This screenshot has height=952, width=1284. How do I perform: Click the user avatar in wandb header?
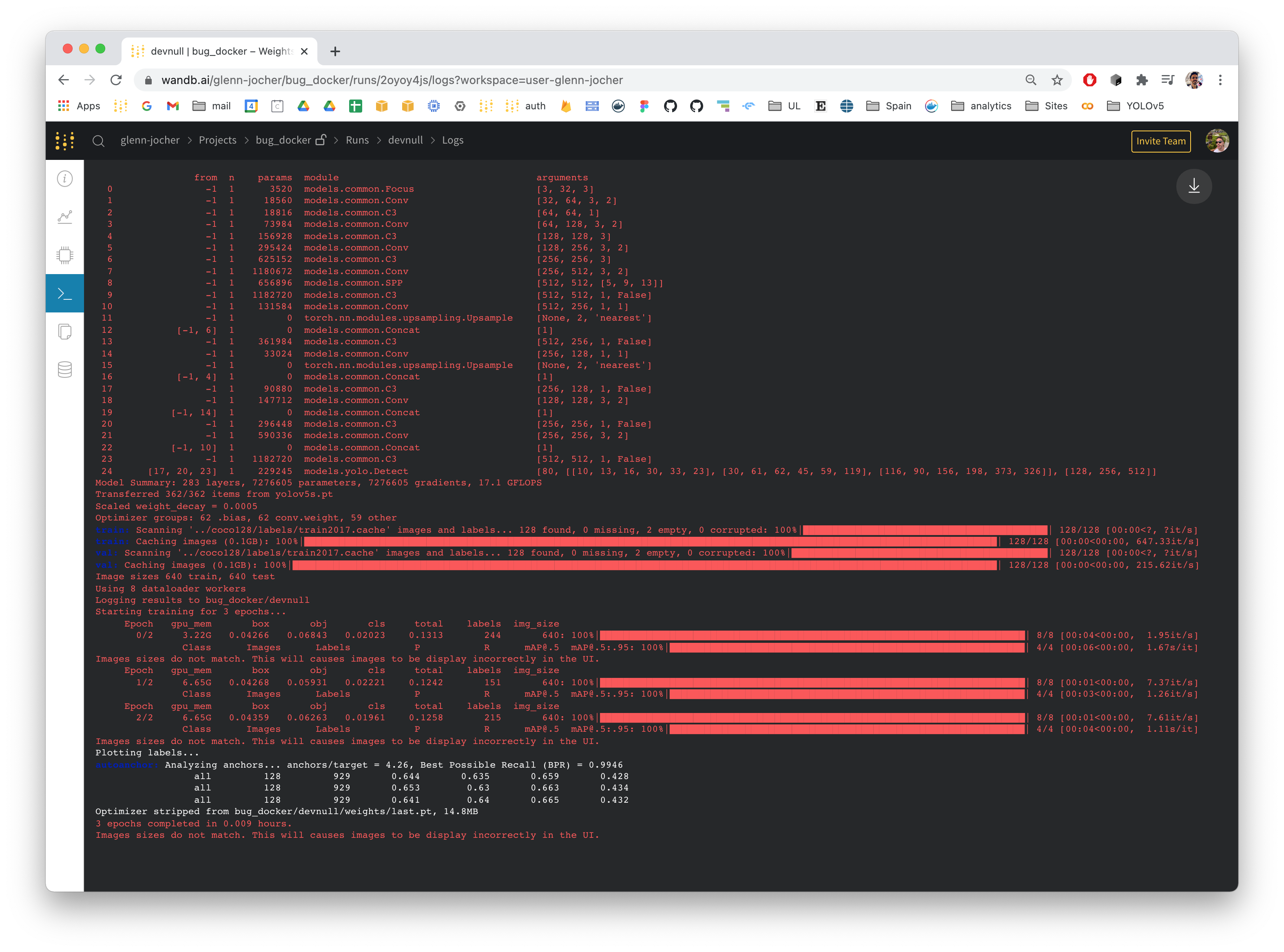1217,141
